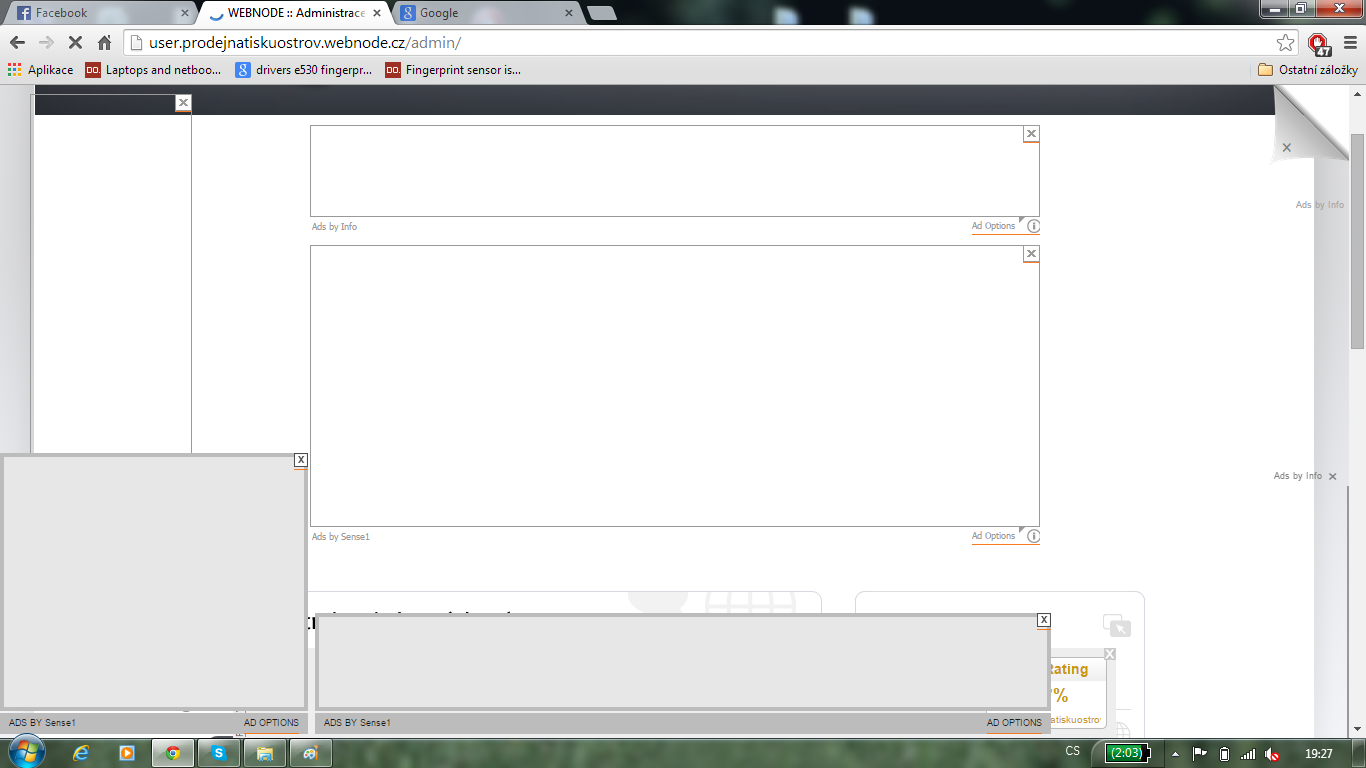1366x768 pixels.
Task: Open Ad Options under the upper banner ad
Action: pyautogui.click(x=993, y=226)
